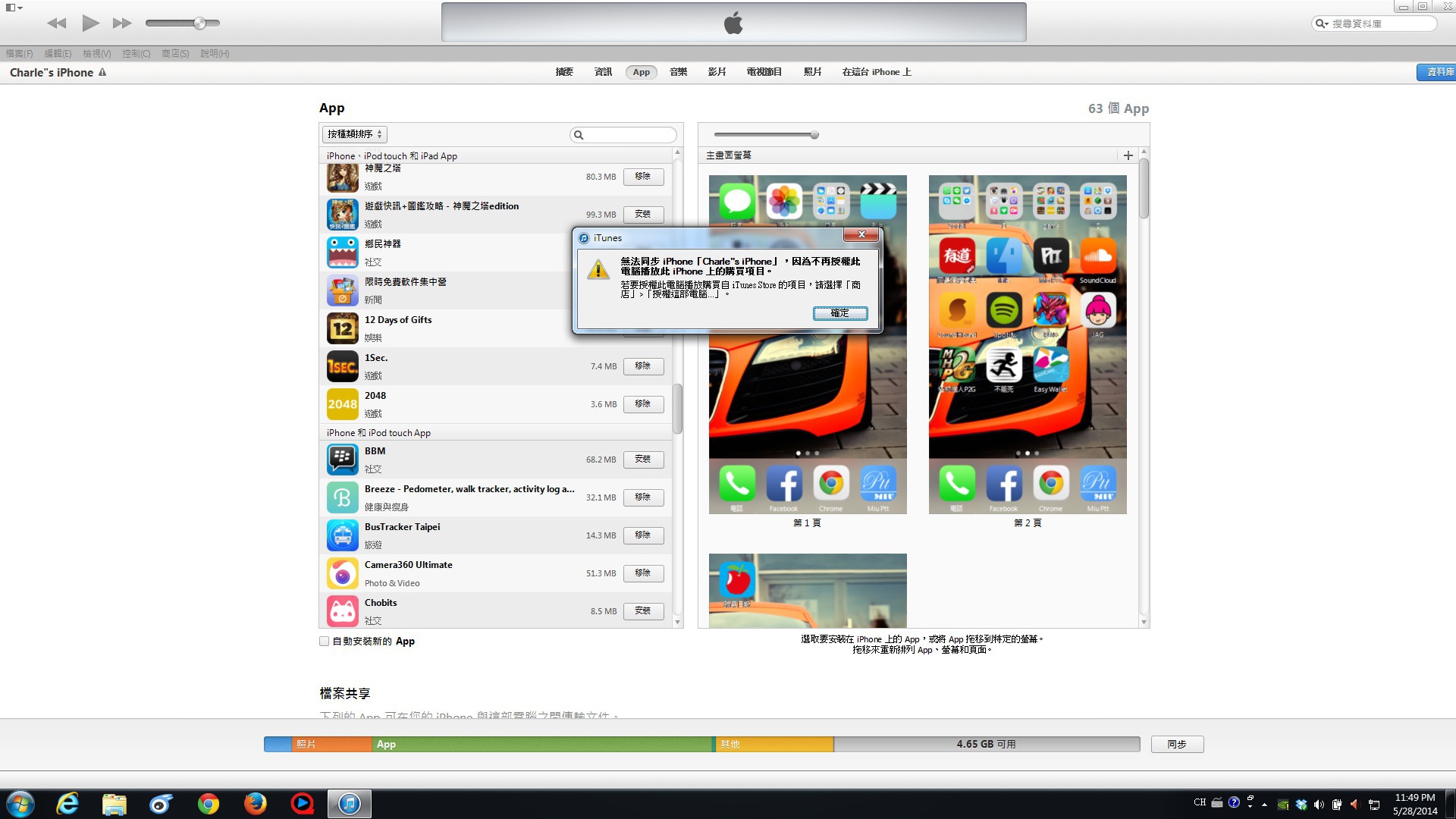Click 安裝 for Chobits
This screenshot has height=819, width=1456.
pyautogui.click(x=643, y=611)
